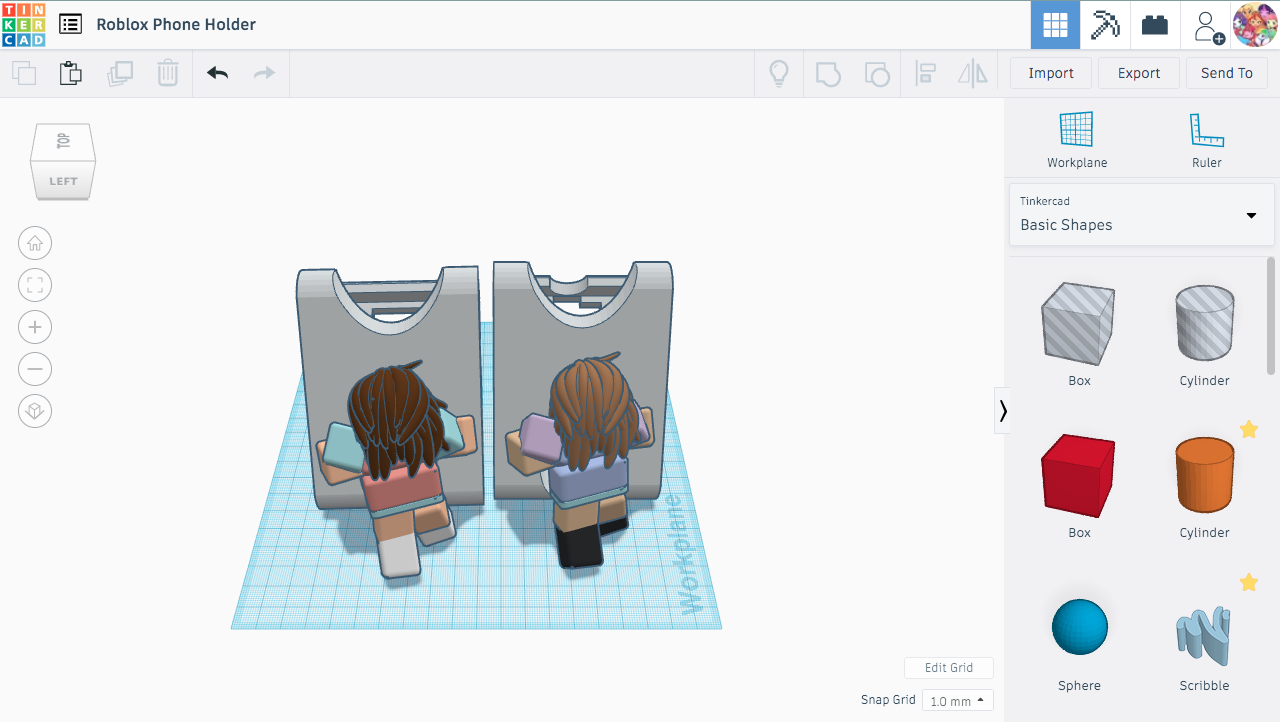Switch to the 3D design grid view
This screenshot has width=1280, height=722.
[x=1055, y=25]
